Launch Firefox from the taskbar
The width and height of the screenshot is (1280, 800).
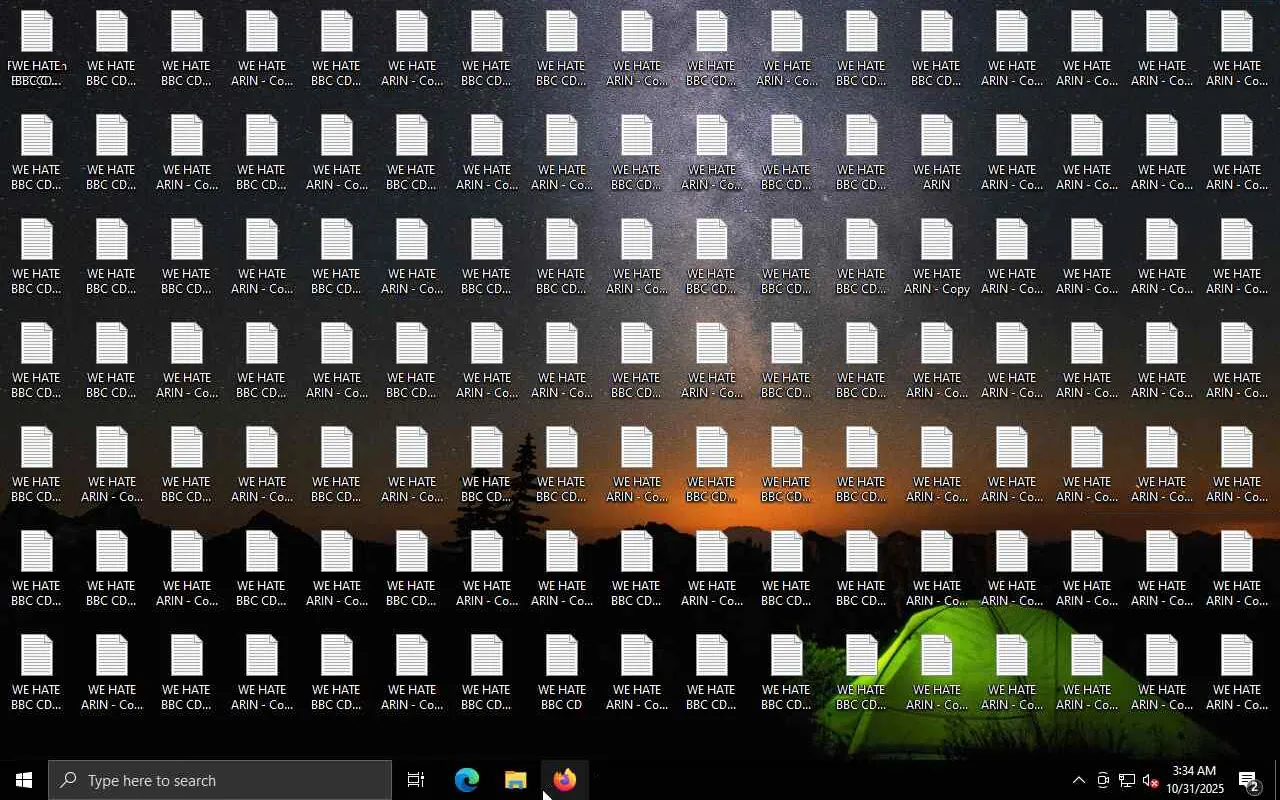coord(564,780)
